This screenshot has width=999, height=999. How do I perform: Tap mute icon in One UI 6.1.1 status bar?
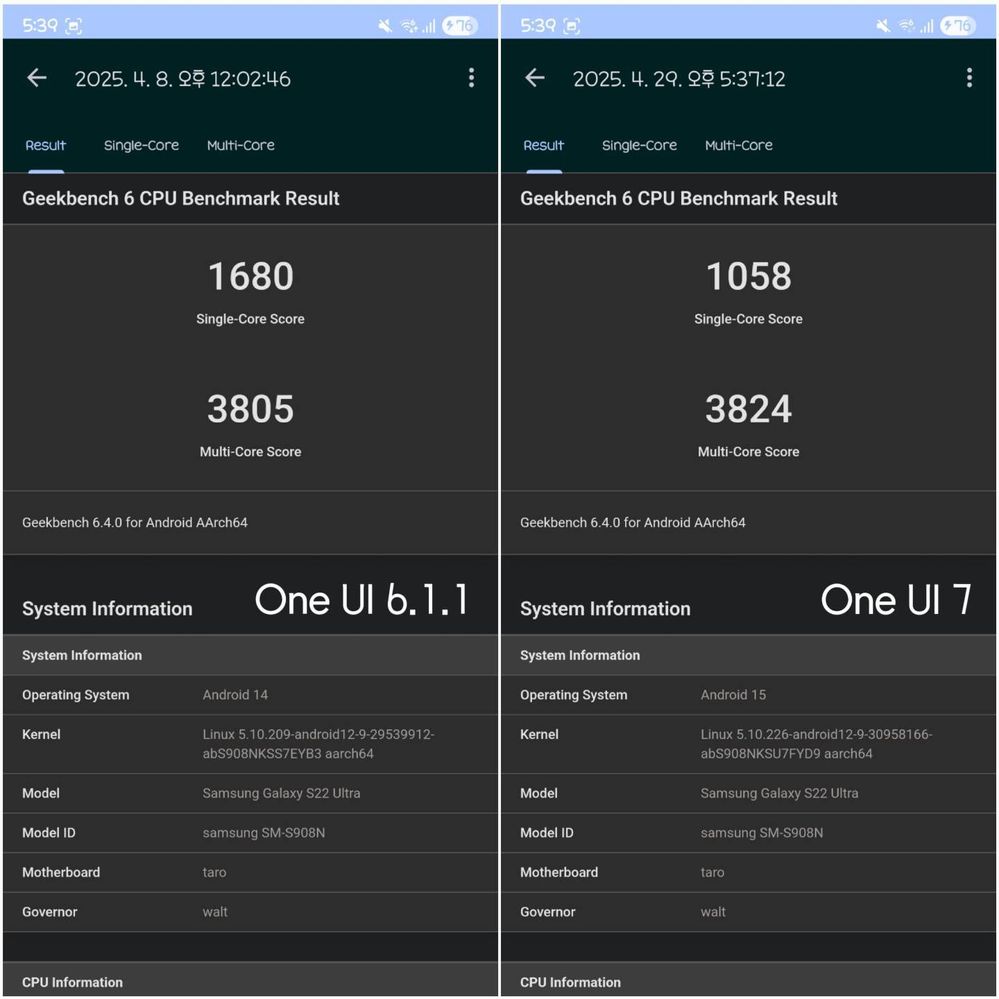pos(385,25)
